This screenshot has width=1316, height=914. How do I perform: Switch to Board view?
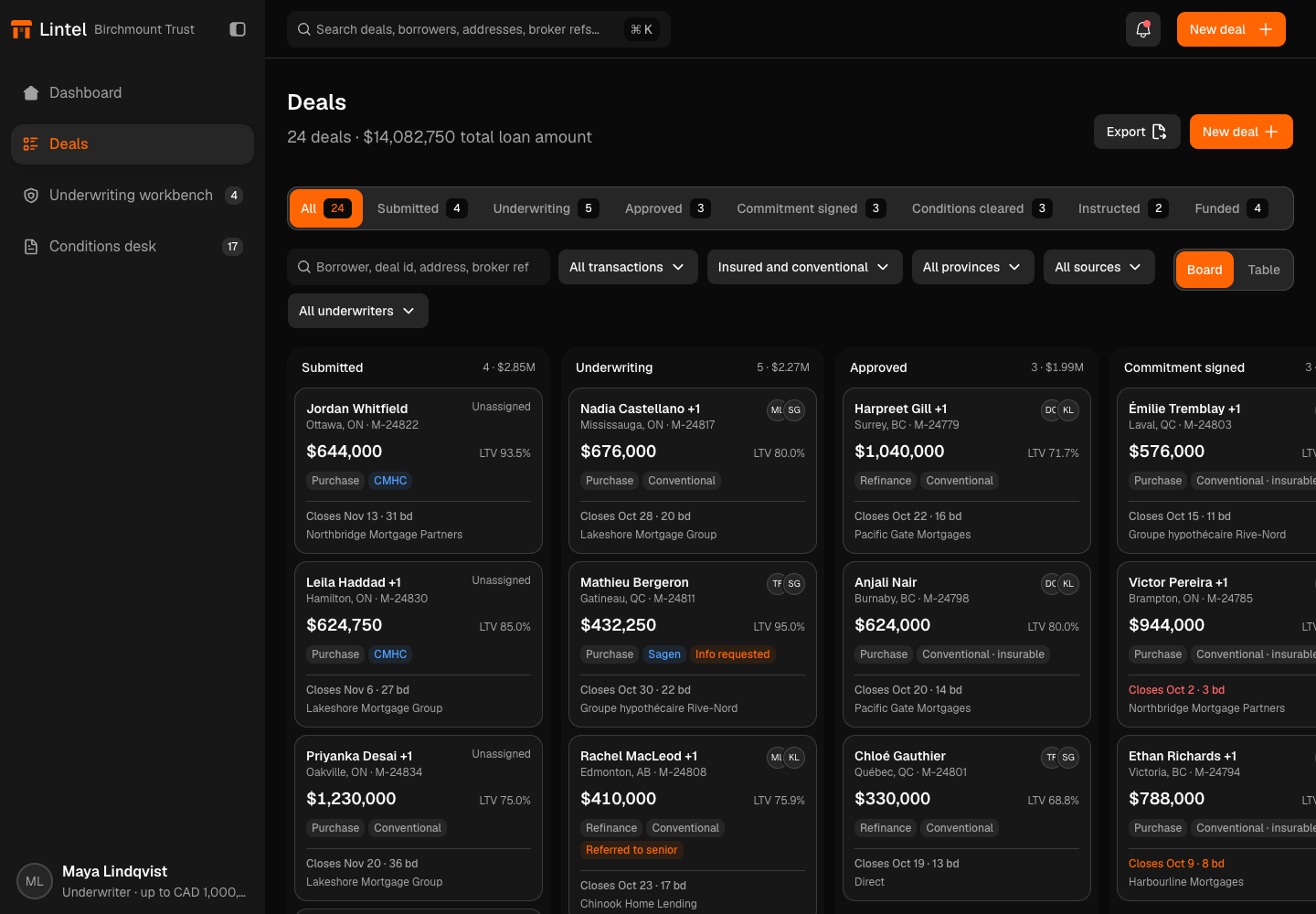tap(1205, 270)
